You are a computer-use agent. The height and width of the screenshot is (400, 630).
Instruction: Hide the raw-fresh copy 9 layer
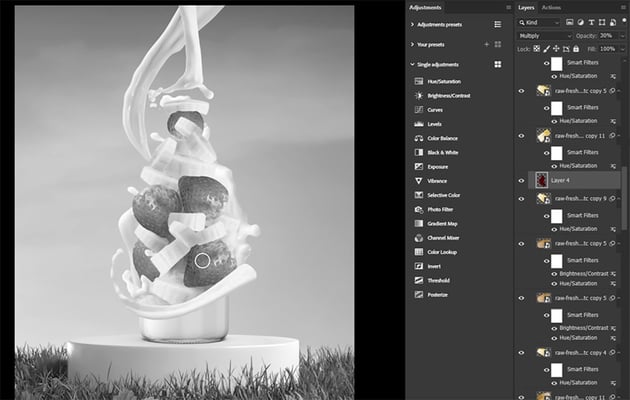tap(522, 199)
